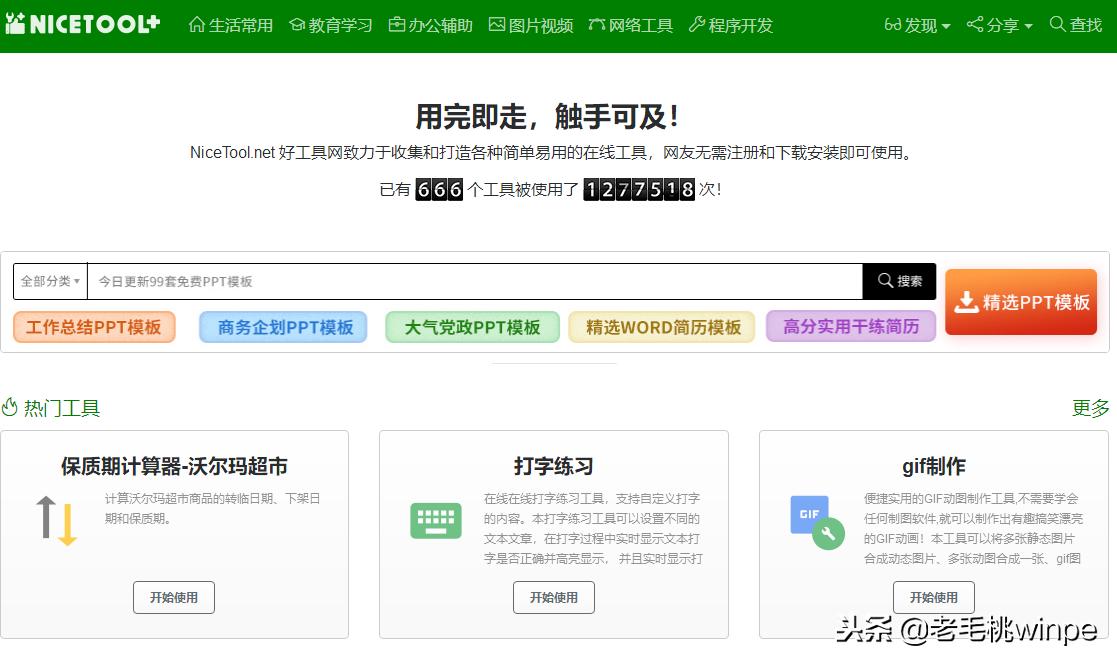Click the magnifier icon inside the black 搜索 button

tap(884, 281)
